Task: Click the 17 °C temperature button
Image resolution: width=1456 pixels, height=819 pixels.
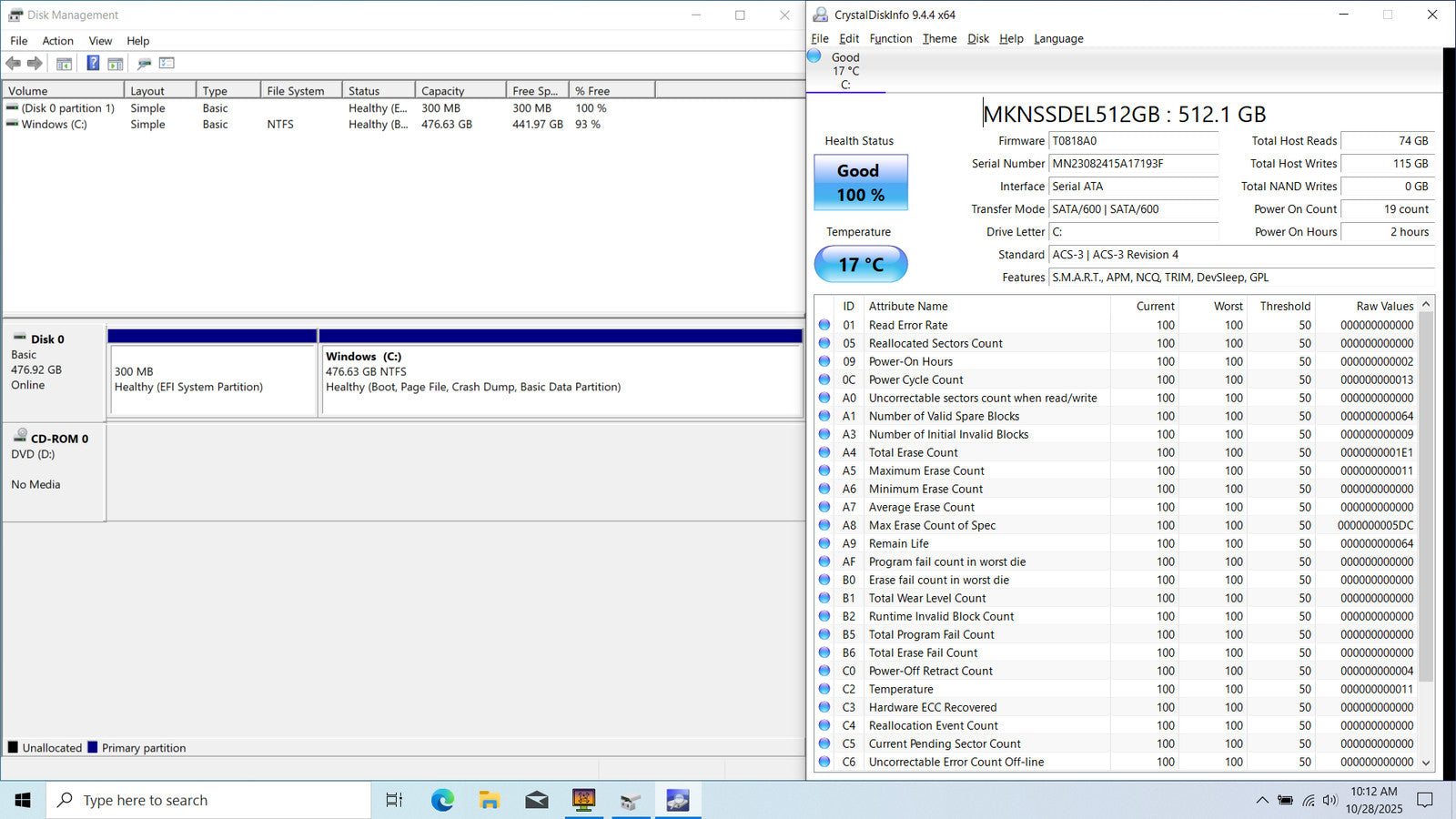Action: tap(860, 264)
